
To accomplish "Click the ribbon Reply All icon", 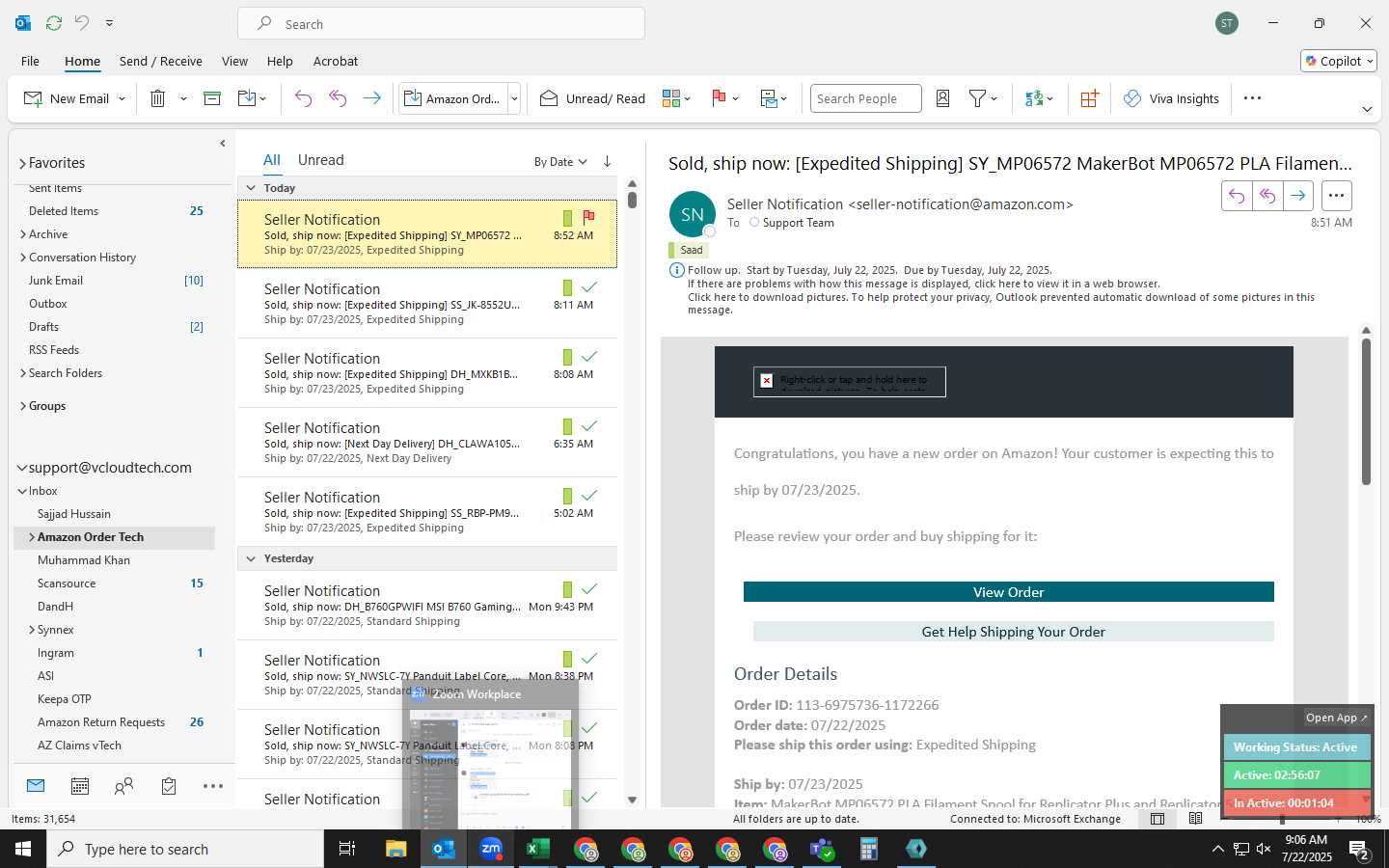I will pyautogui.click(x=338, y=98).
